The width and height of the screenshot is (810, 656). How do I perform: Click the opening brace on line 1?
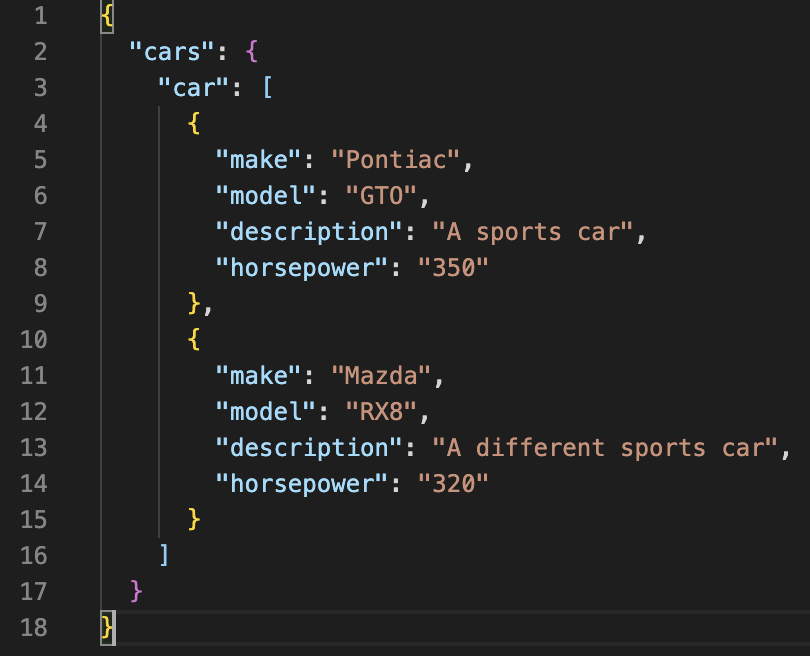[x=107, y=16]
